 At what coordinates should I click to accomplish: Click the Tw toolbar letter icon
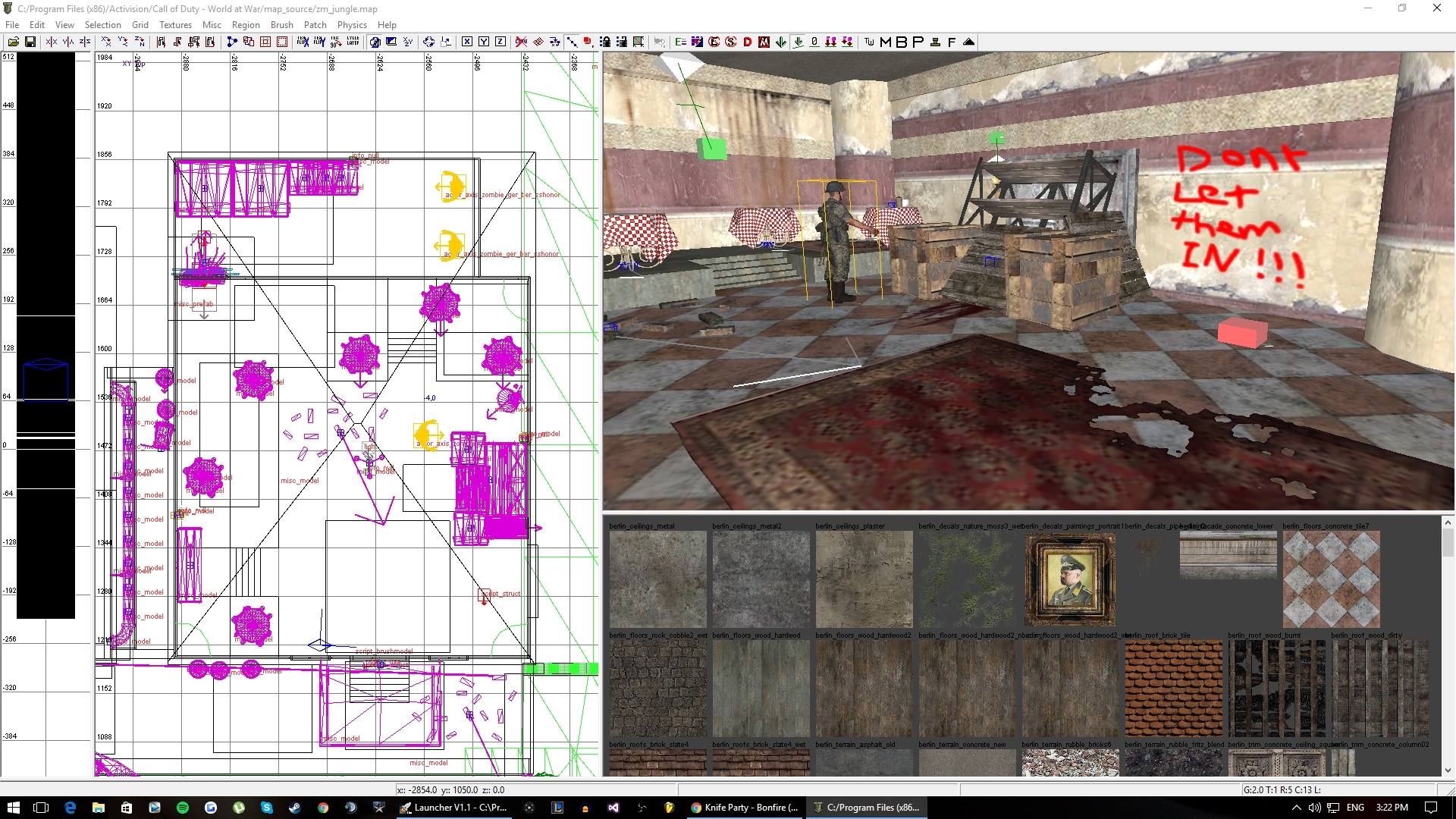(x=869, y=42)
